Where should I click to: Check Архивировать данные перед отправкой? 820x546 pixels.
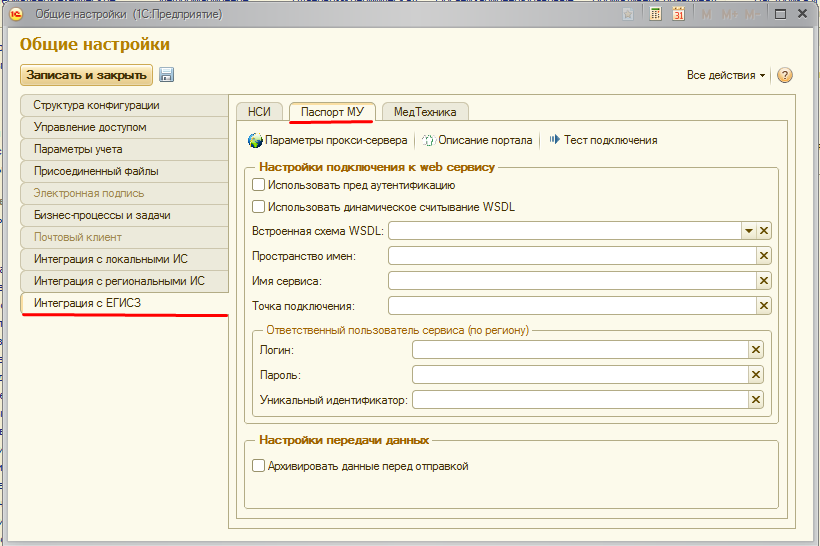pyautogui.click(x=259, y=466)
